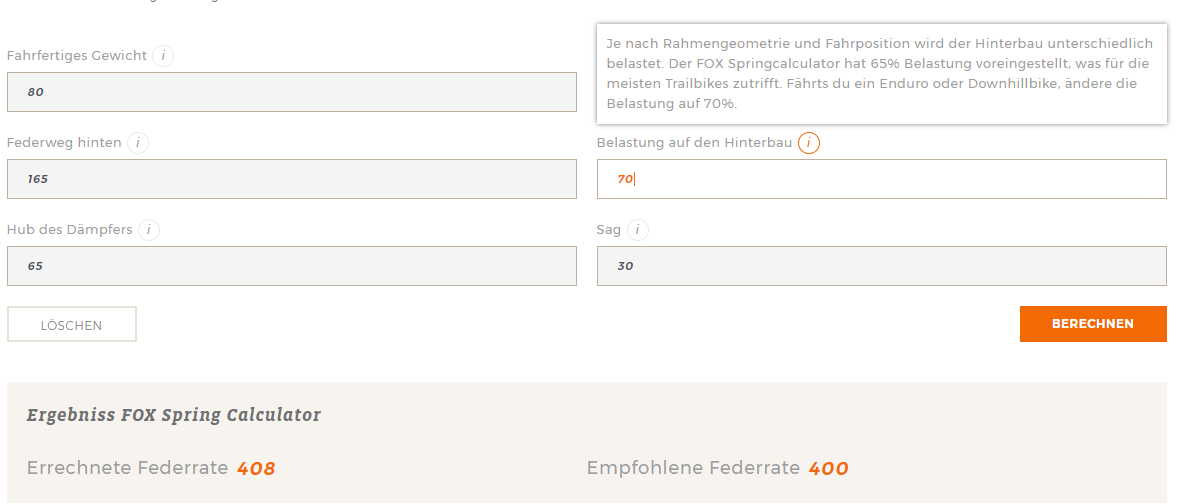Click the LÖSCHEN button
Viewport: 1185px width, 504px height.
[72, 325]
